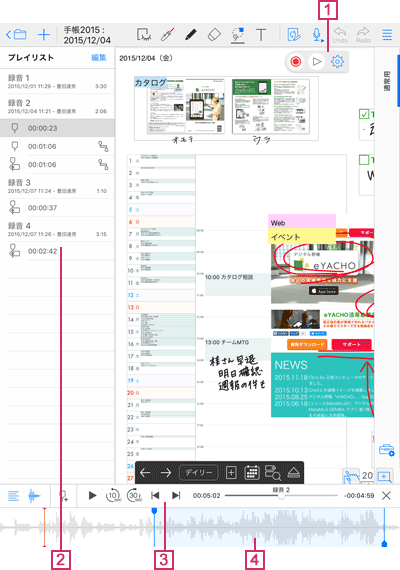Start recording with the red record button
The image size is (400, 570).
coord(296,61)
